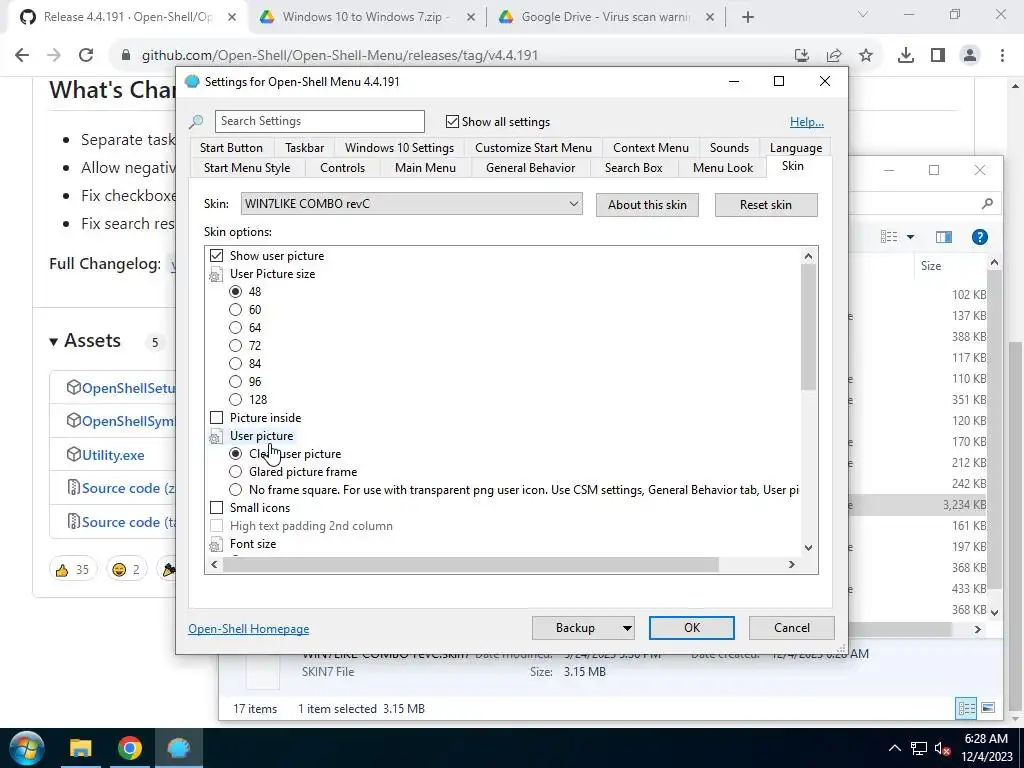Click the Chrome address bar URL

pyautogui.click(x=340, y=56)
